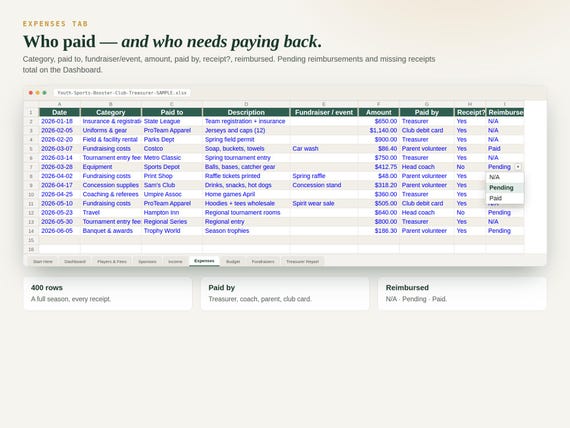Click the Date column header
Image resolution: width=570 pixels, height=428 pixels.
(x=60, y=112)
